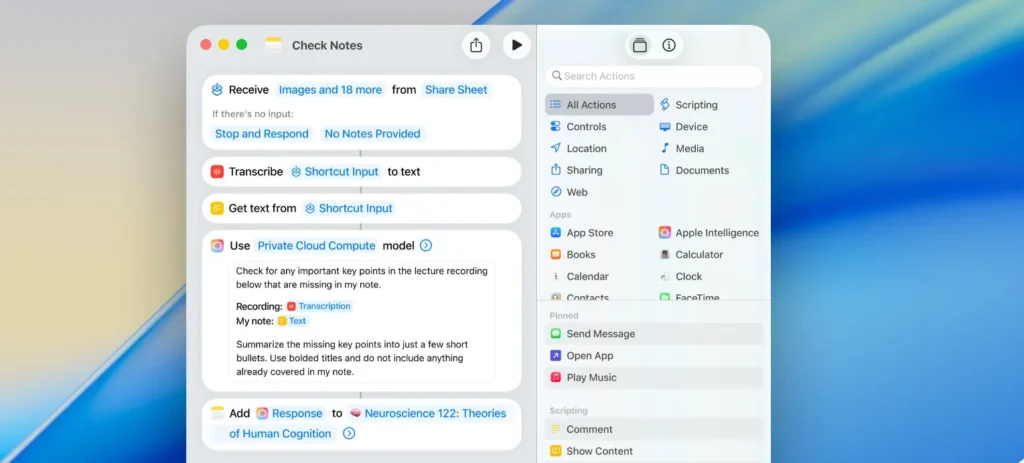Expand the Add to note action chevron
Image resolution: width=1024 pixels, height=463 pixels.
349,434
